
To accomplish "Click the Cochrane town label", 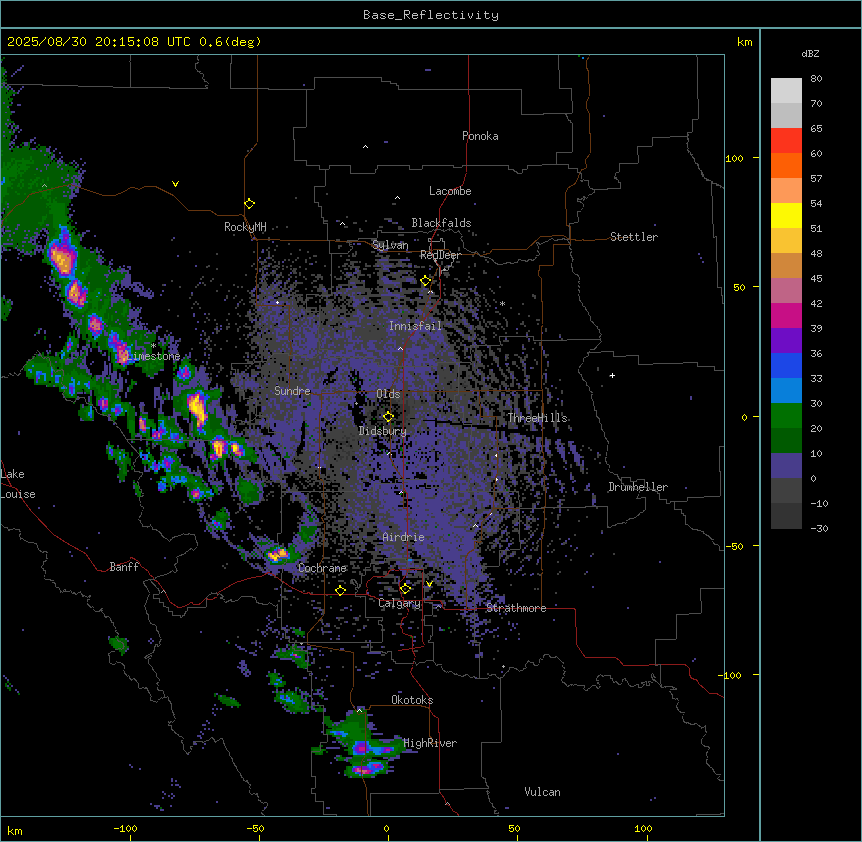I will point(322,568).
